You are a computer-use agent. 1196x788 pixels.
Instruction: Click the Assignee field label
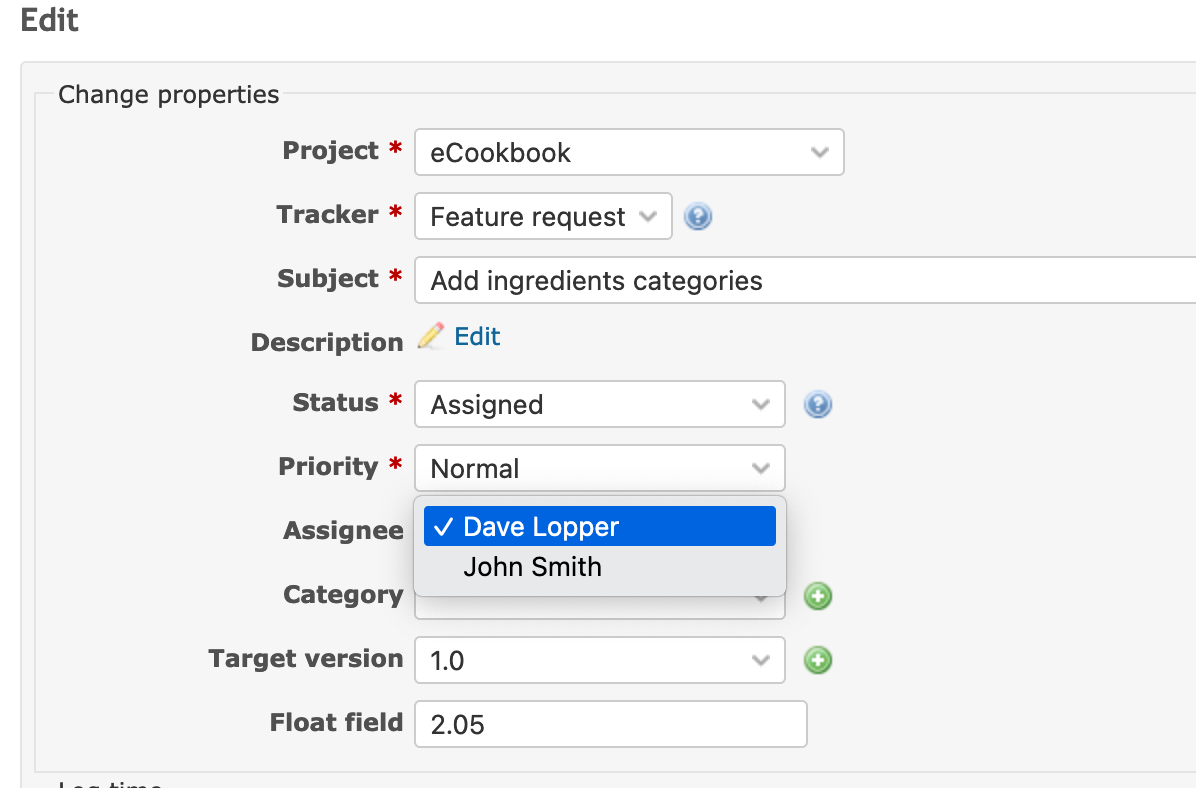click(343, 530)
